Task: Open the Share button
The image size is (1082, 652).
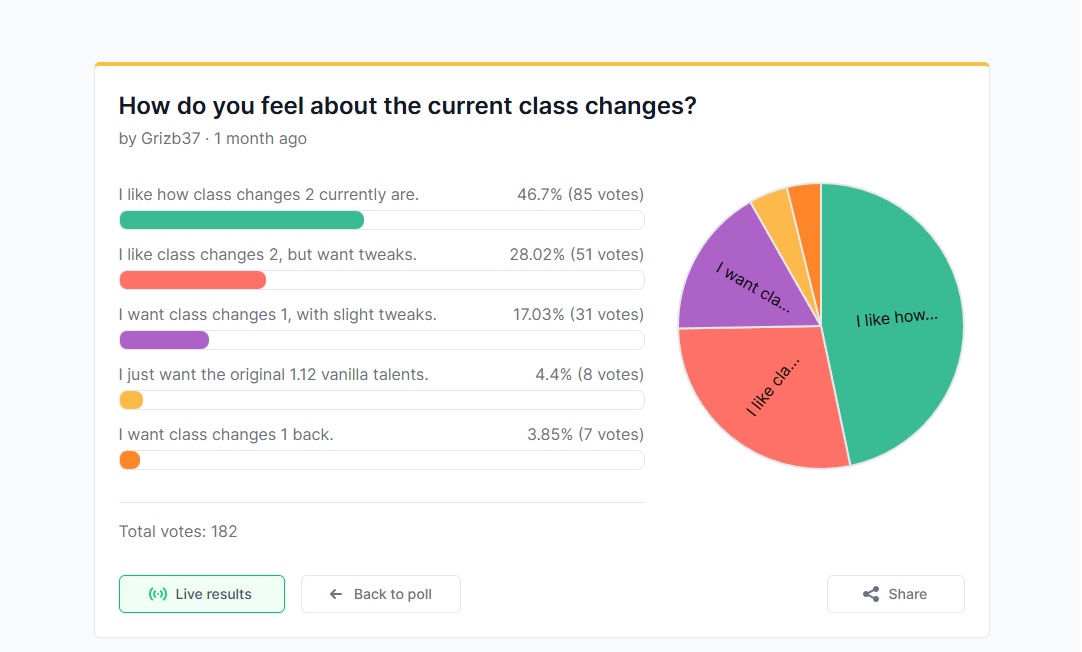Action: 896,594
